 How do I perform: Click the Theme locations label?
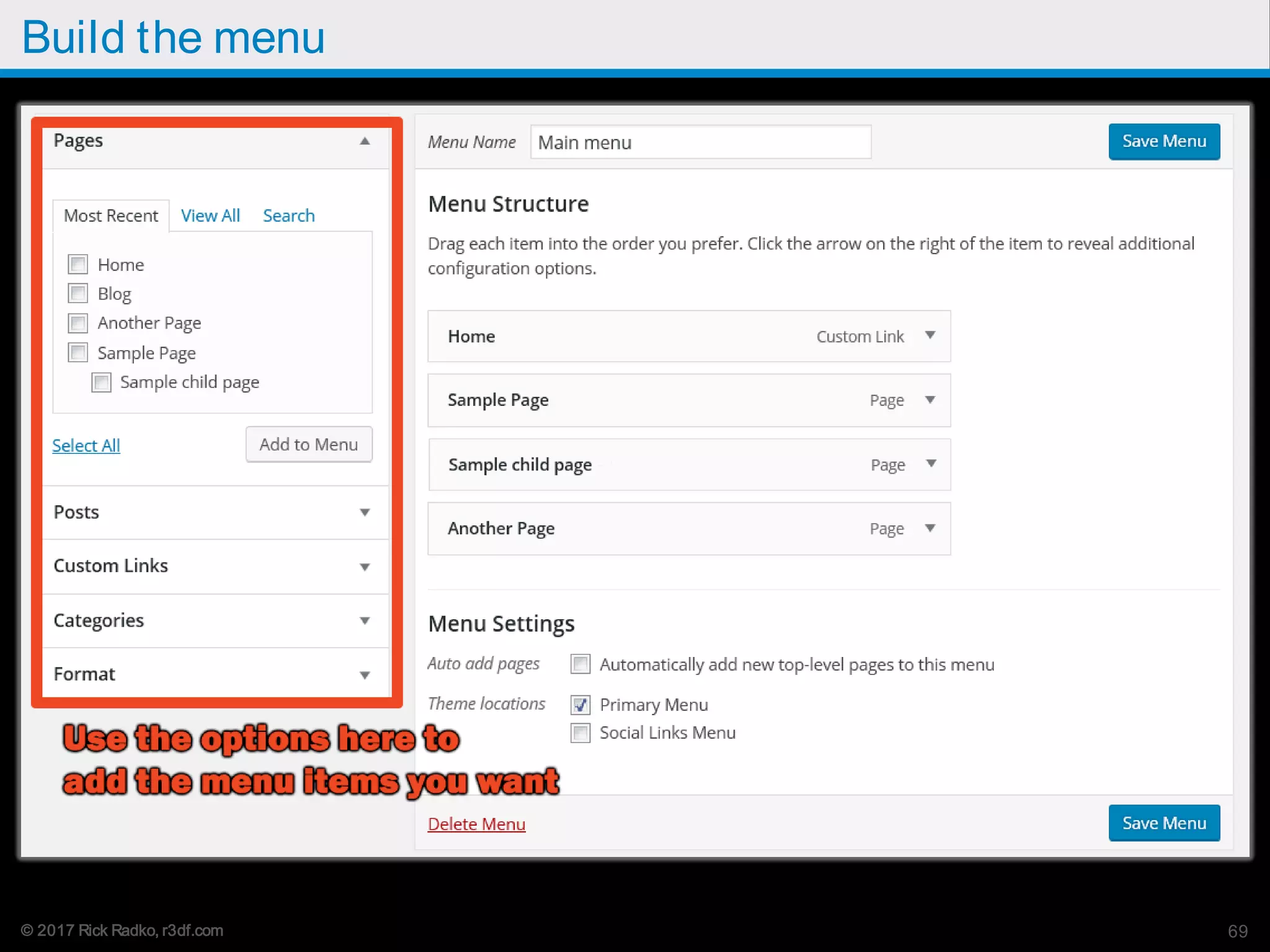pos(487,703)
